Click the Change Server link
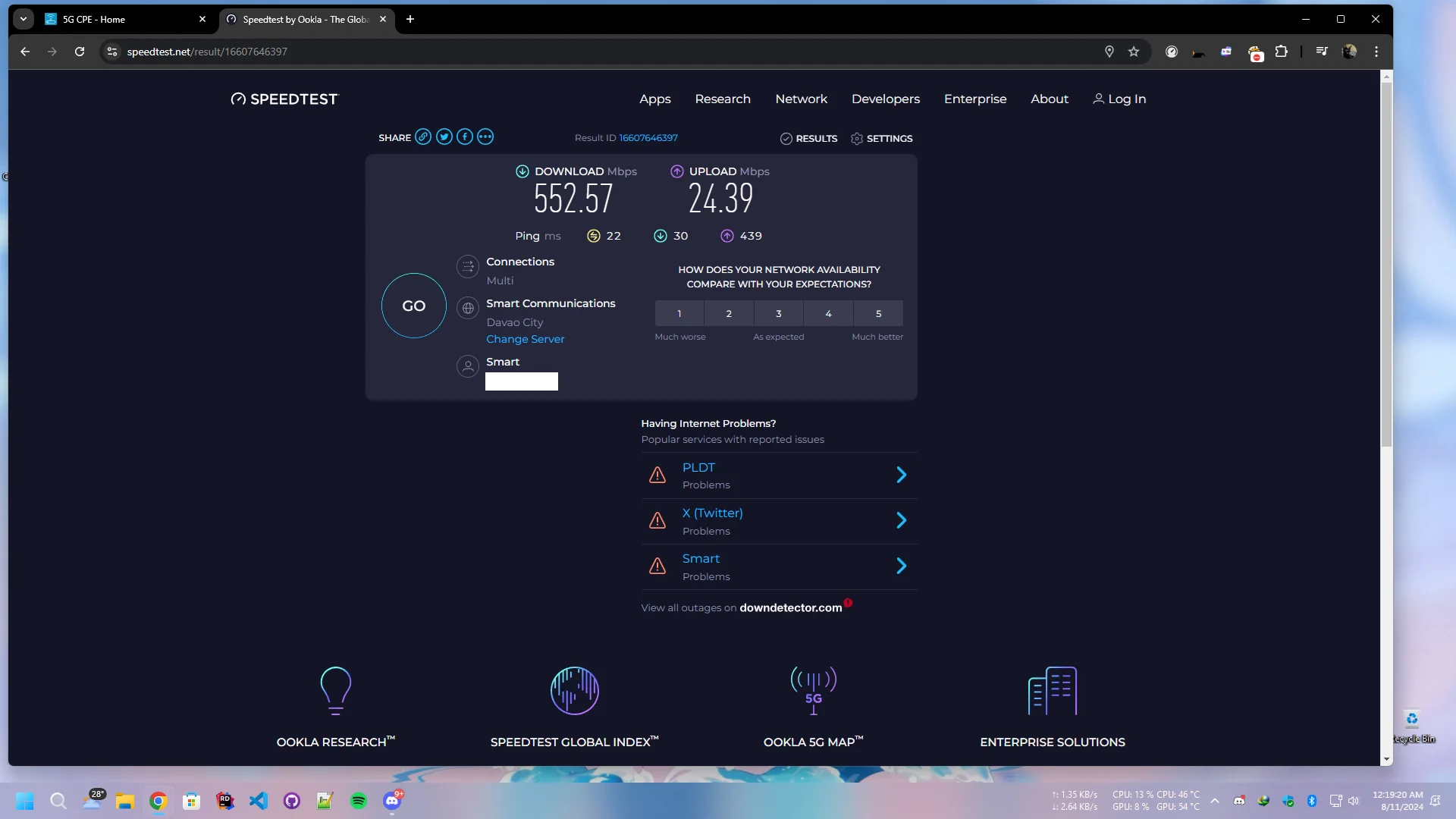Image resolution: width=1456 pixels, height=819 pixels. (x=526, y=339)
